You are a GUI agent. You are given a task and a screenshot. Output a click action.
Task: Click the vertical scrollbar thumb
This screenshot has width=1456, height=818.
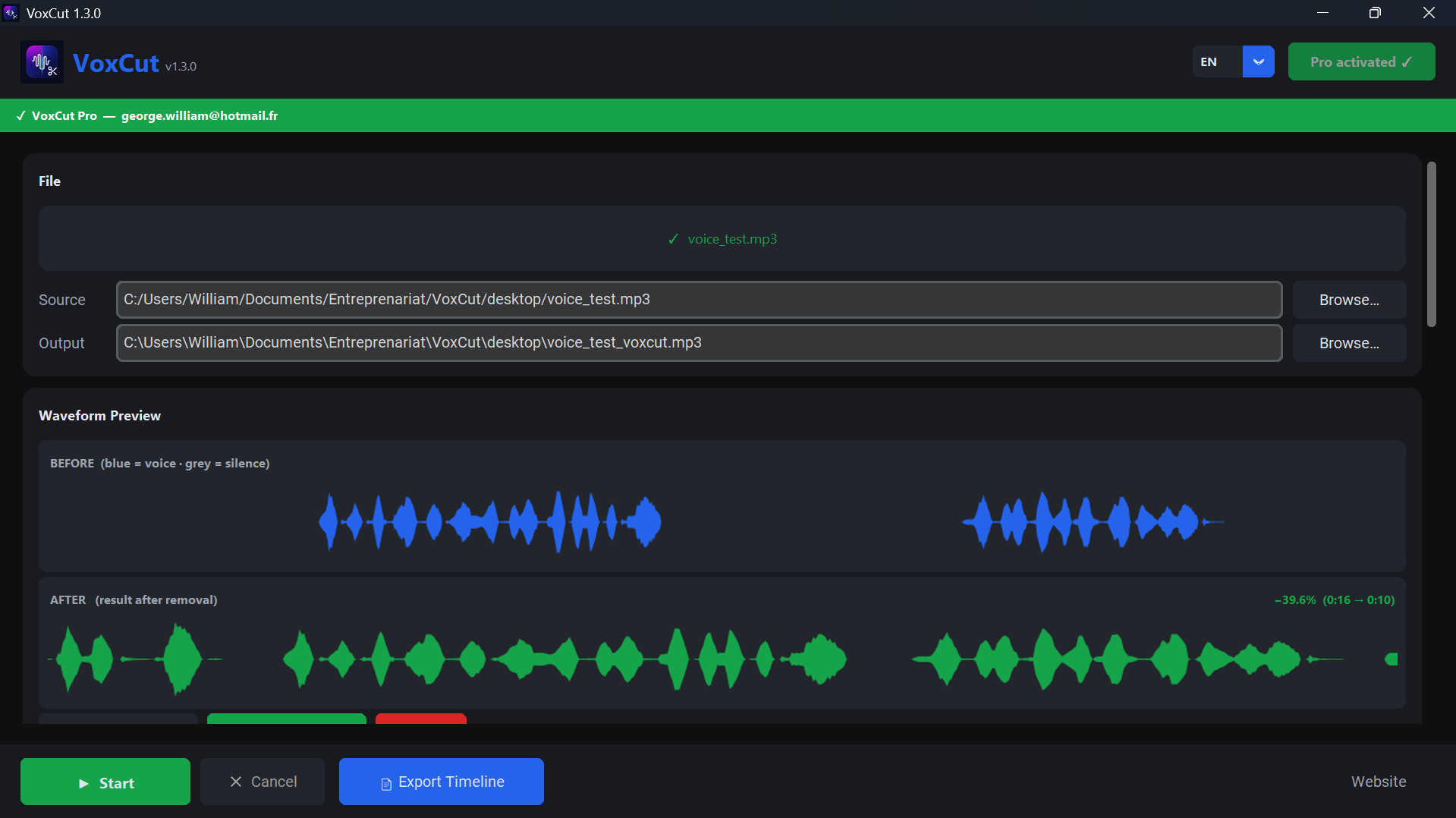(1431, 244)
